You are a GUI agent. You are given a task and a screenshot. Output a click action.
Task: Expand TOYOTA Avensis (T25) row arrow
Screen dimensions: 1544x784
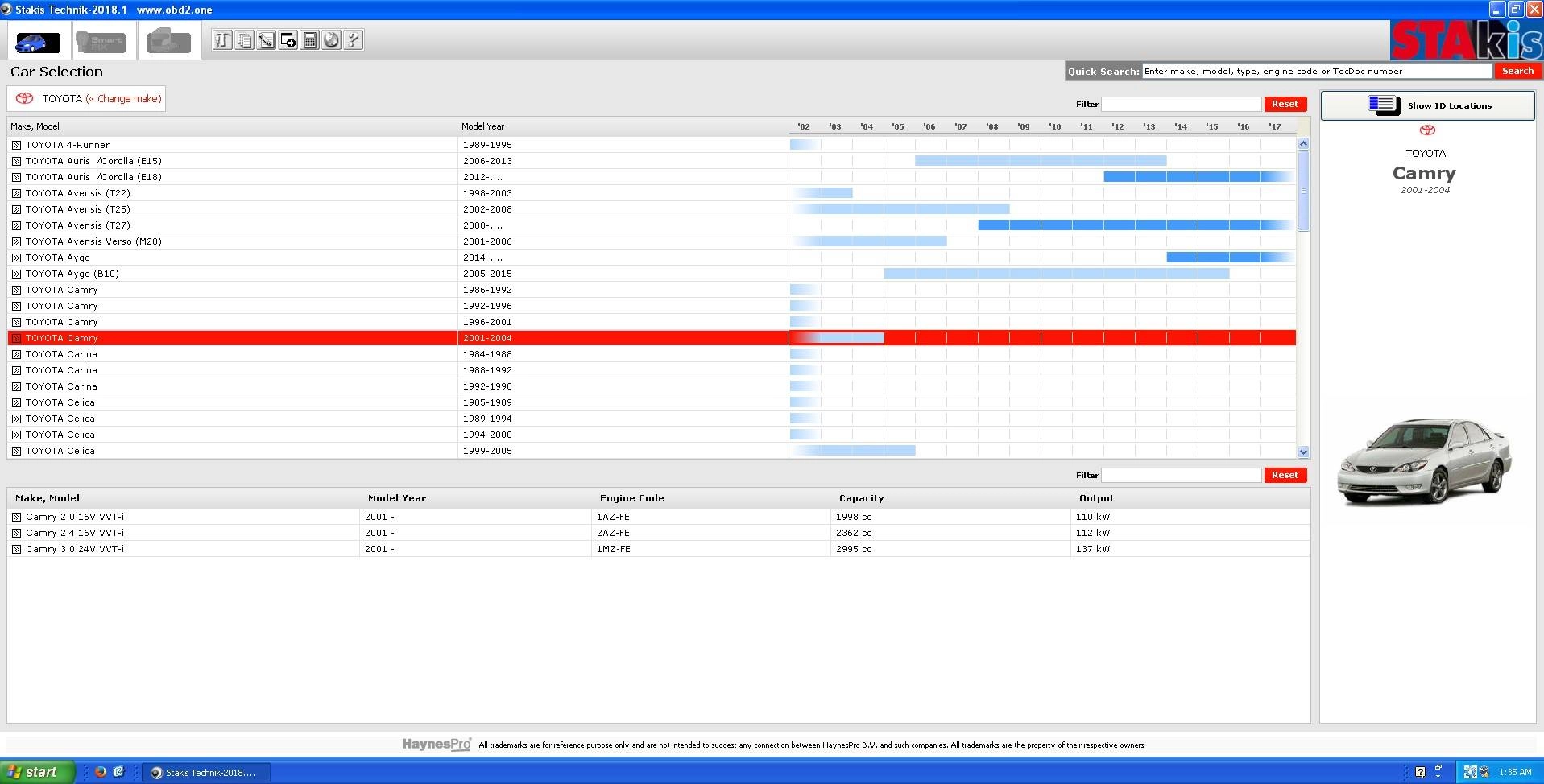click(x=16, y=209)
